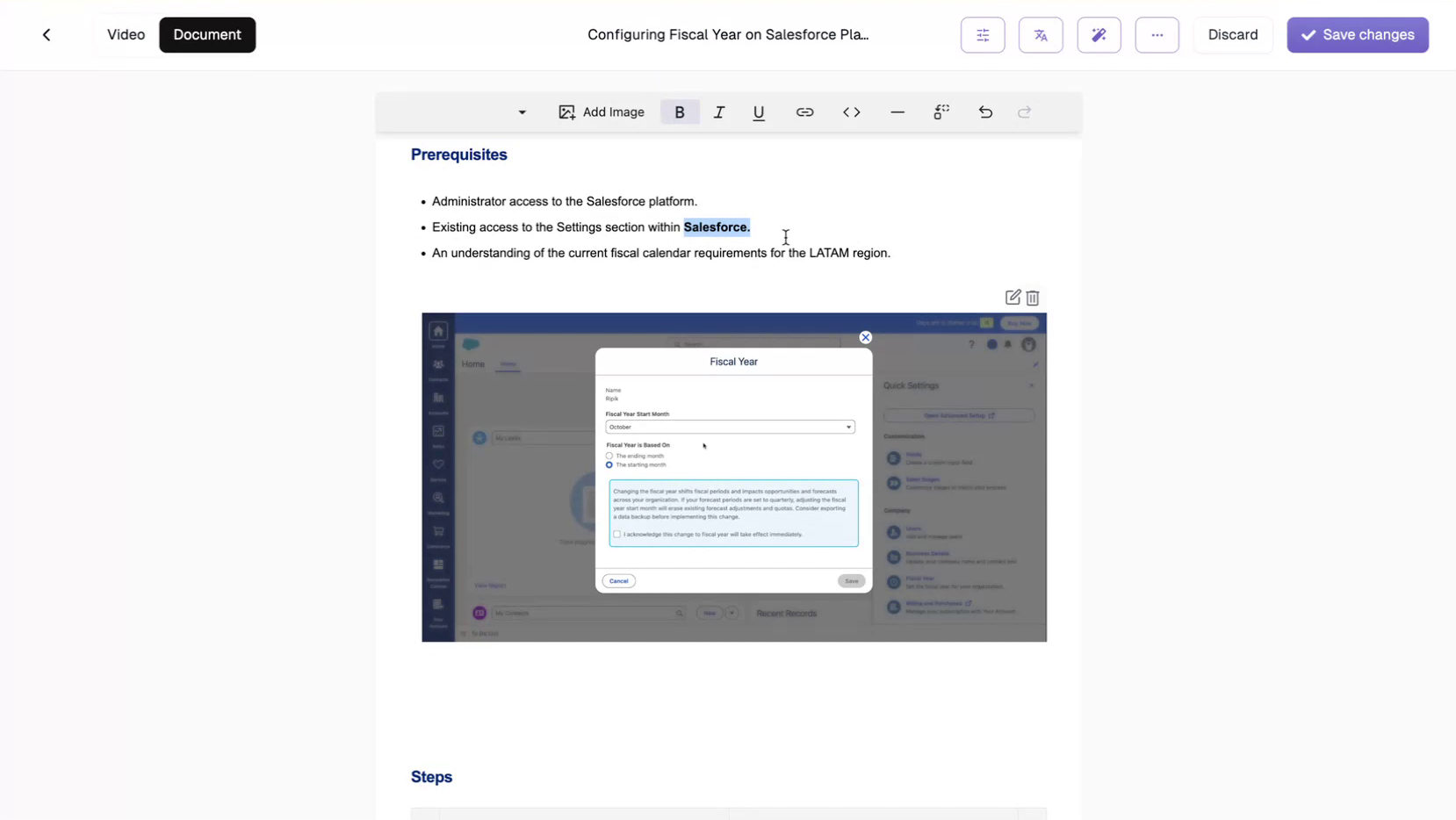The image size is (1456, 820).
Task: Undo the last edit
Action: pos(985,111)
